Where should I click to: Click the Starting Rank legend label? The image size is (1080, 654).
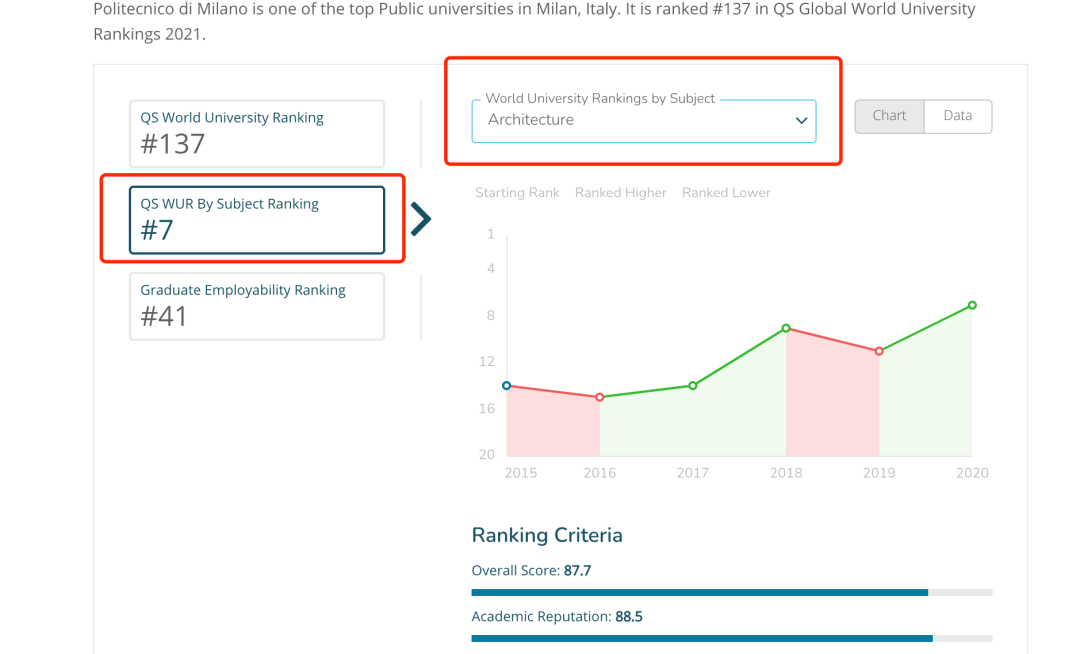(517, 193)
